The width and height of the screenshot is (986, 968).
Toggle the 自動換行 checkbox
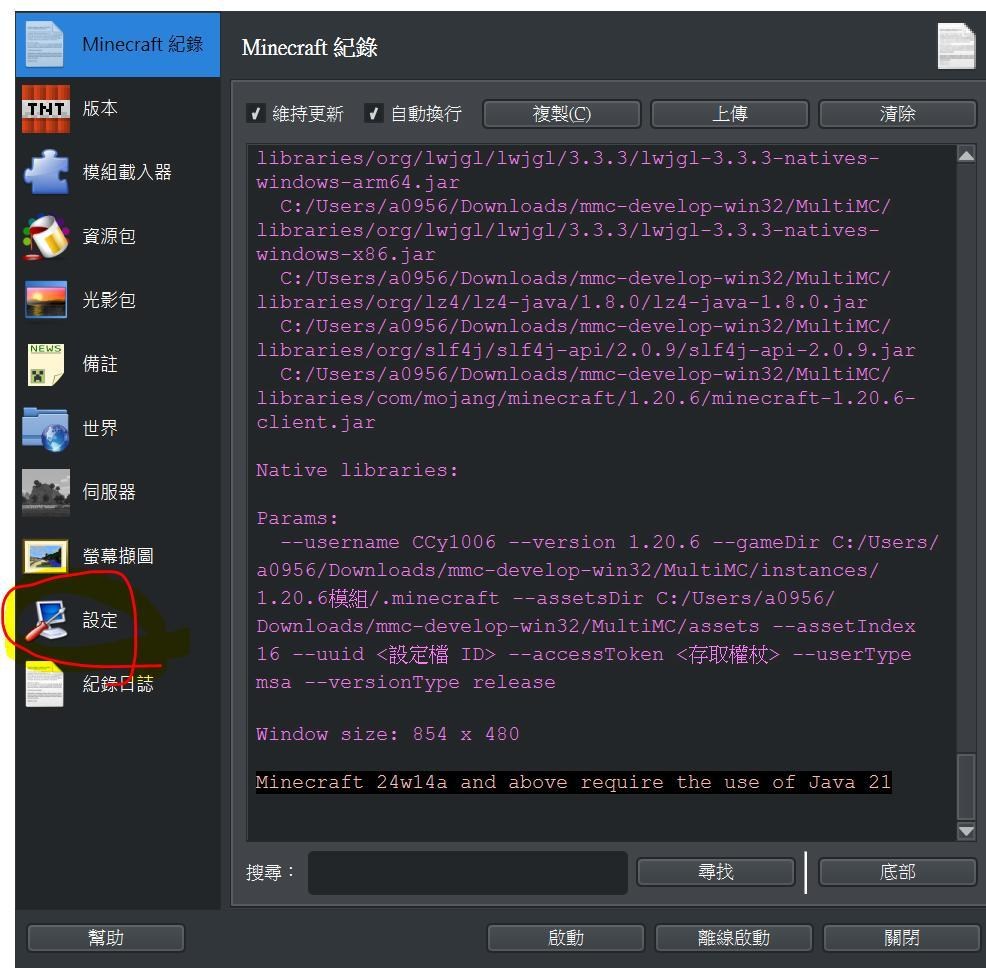(x=374, y=113)
